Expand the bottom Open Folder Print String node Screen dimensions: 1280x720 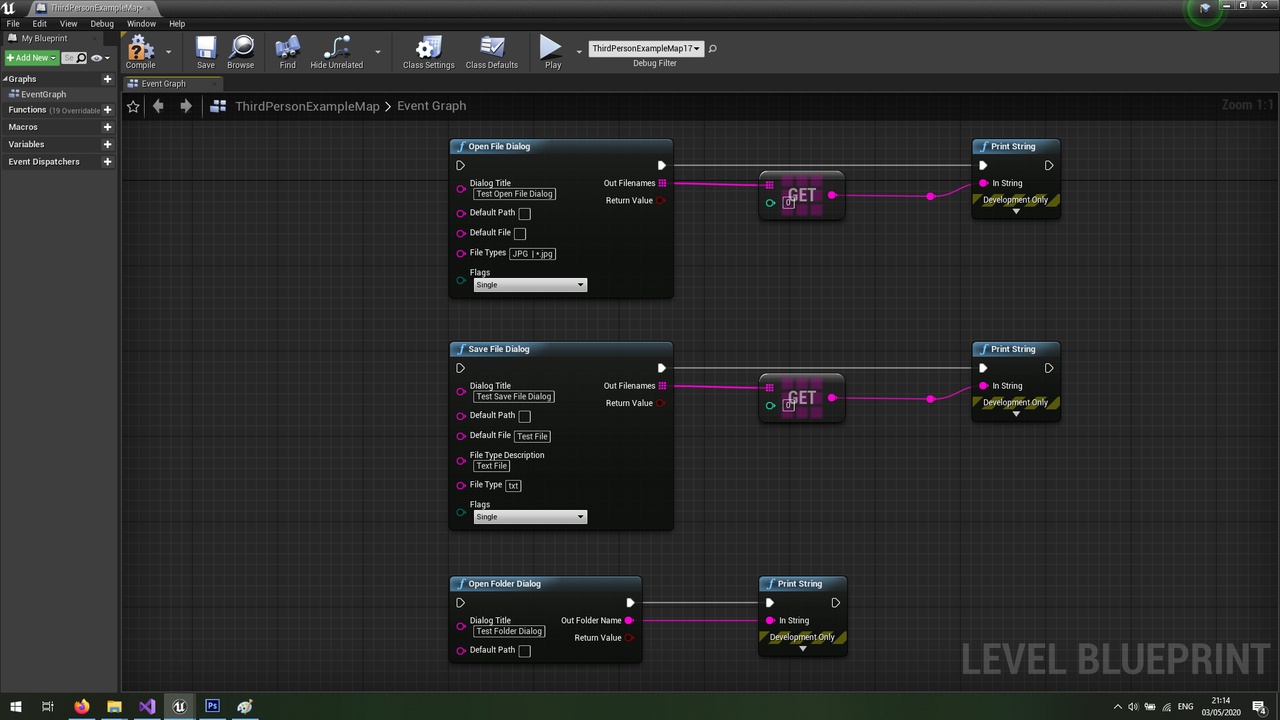[x=802, y=649]
